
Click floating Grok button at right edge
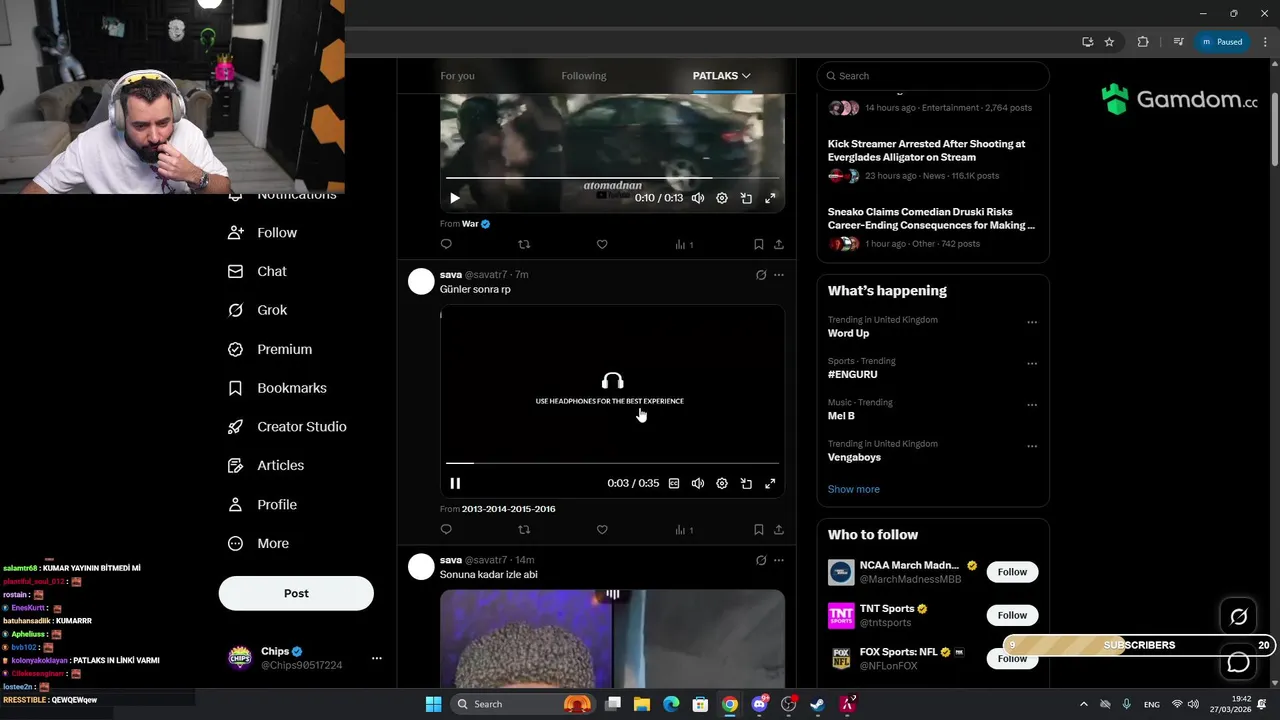click(1239, 617)
